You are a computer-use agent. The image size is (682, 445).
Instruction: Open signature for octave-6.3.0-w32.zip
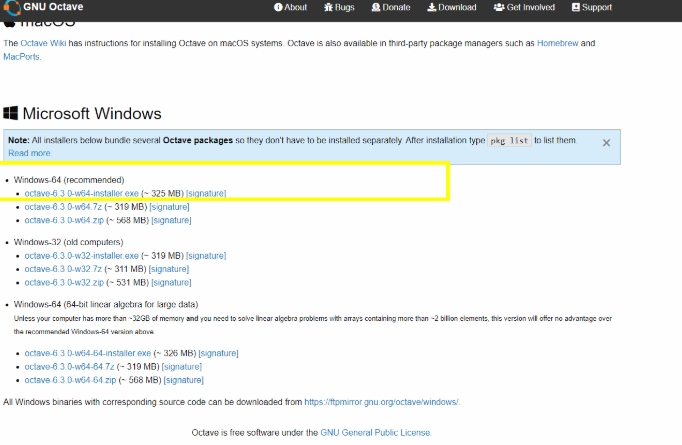coord(171,282)
